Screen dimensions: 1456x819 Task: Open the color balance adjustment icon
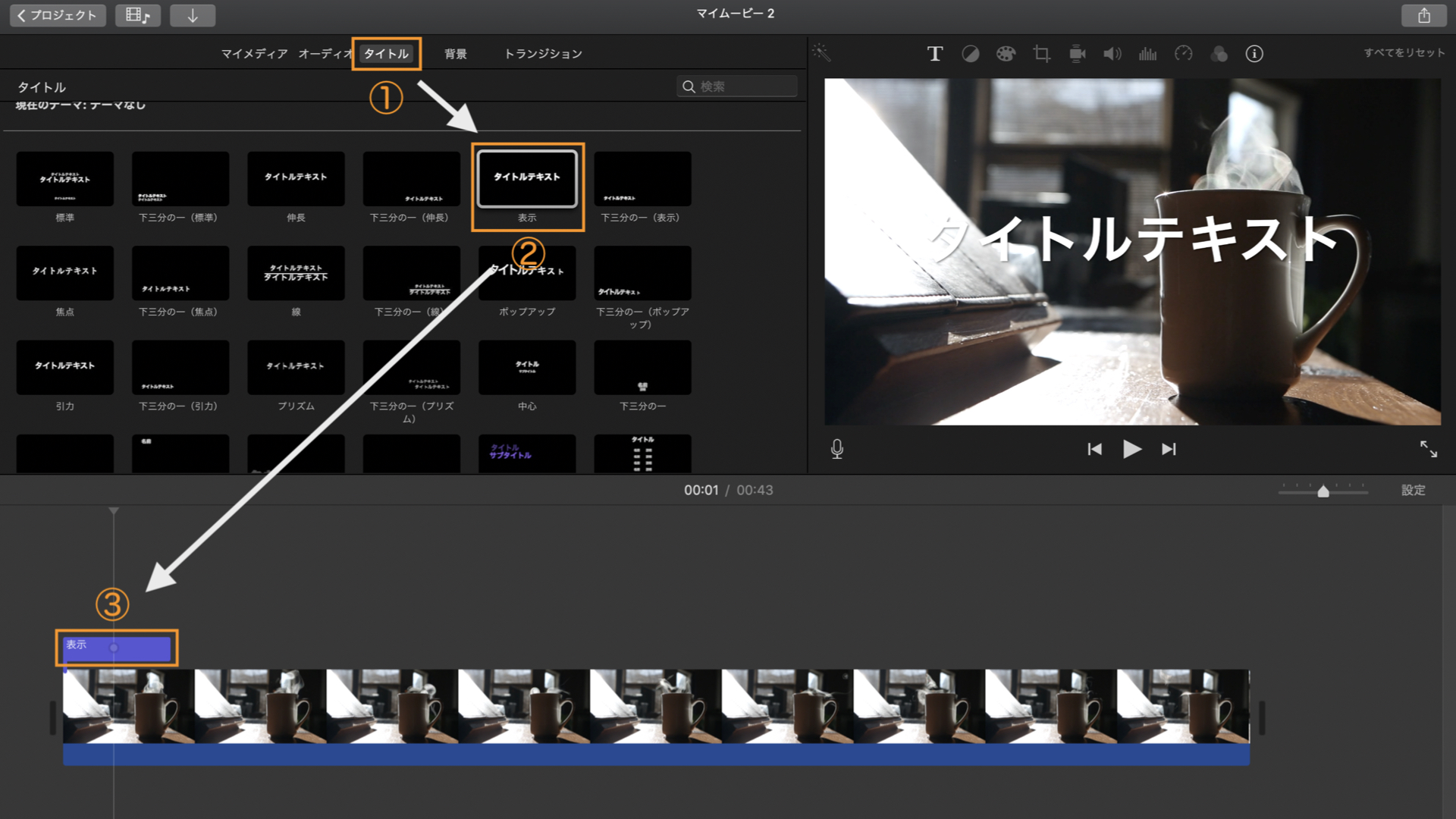point(970,54)
